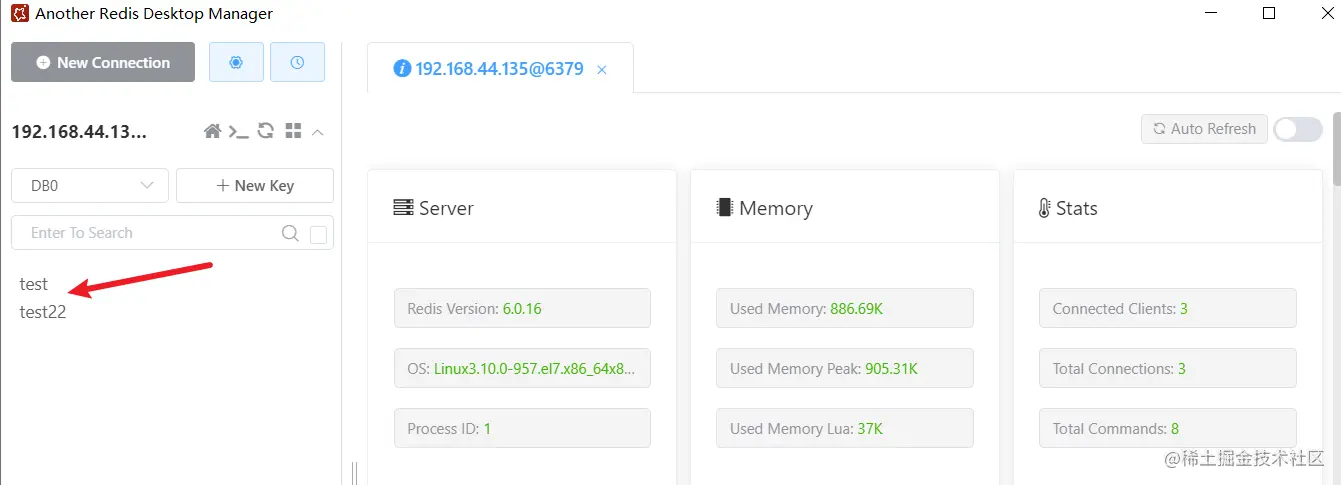Select the key named test22
The width and height of the screenshot is (1341, 485).
[x=43, y=312]
